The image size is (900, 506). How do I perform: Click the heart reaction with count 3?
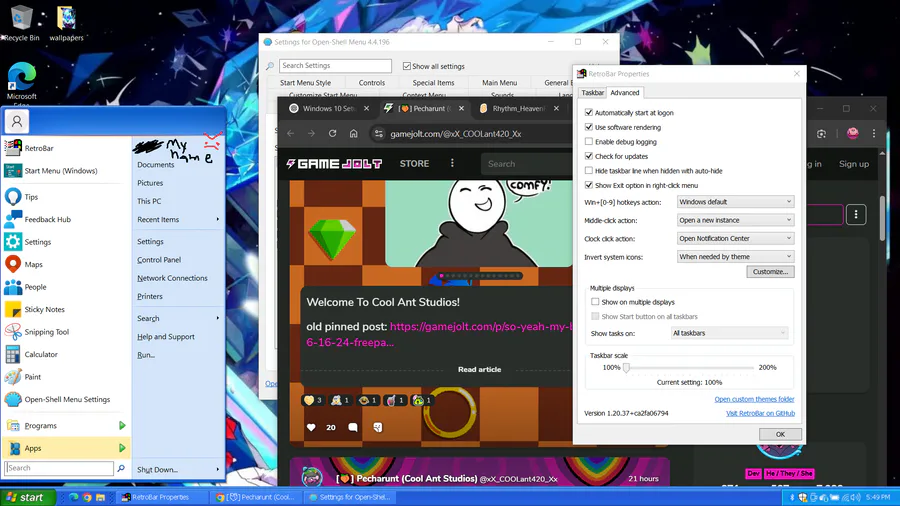[313, 400]
